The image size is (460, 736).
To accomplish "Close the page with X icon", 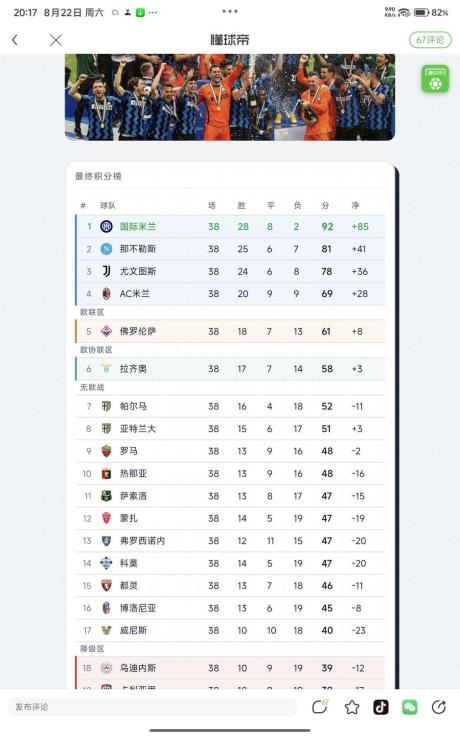I will click(56, 40).
